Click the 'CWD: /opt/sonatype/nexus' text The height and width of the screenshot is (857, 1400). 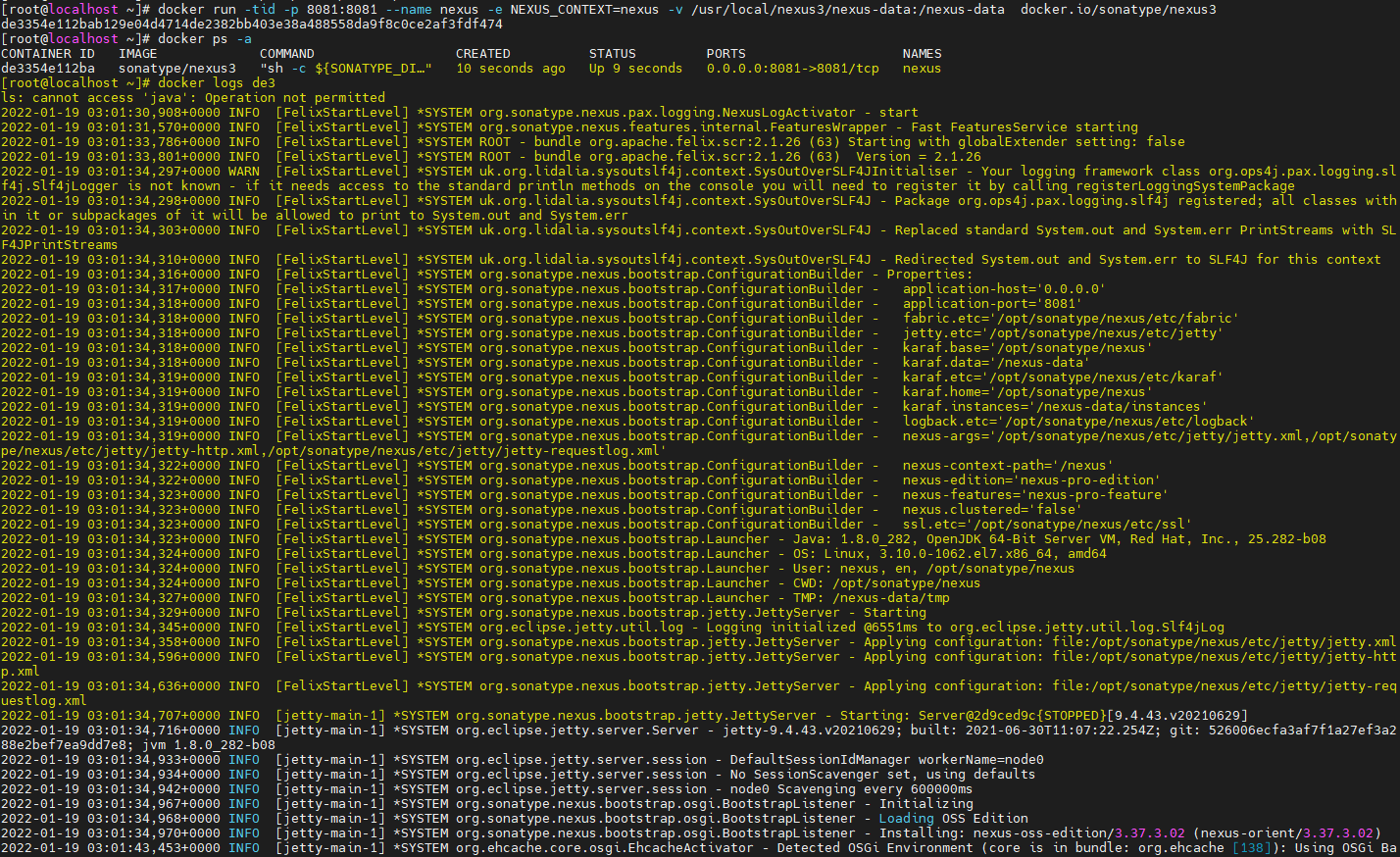(x=887, y=582)
